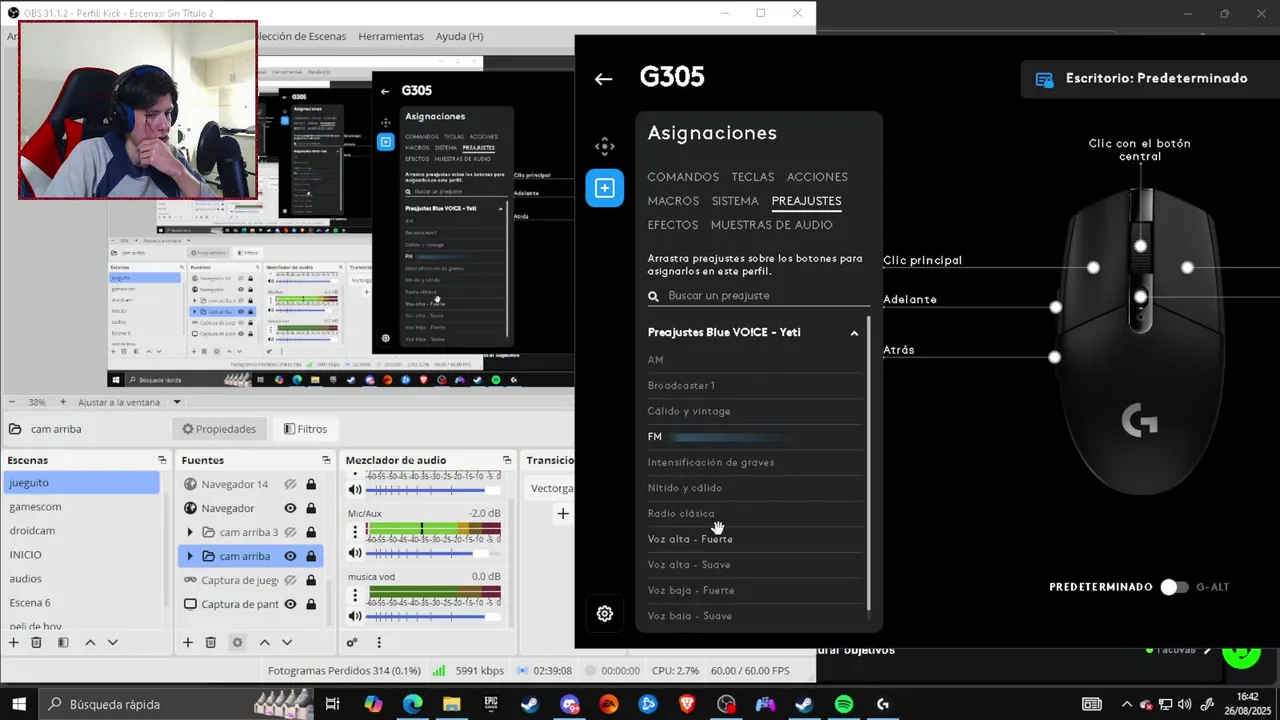Open Spotify from the taskbar
The image size is (1280, 720).
click(843, 704)
